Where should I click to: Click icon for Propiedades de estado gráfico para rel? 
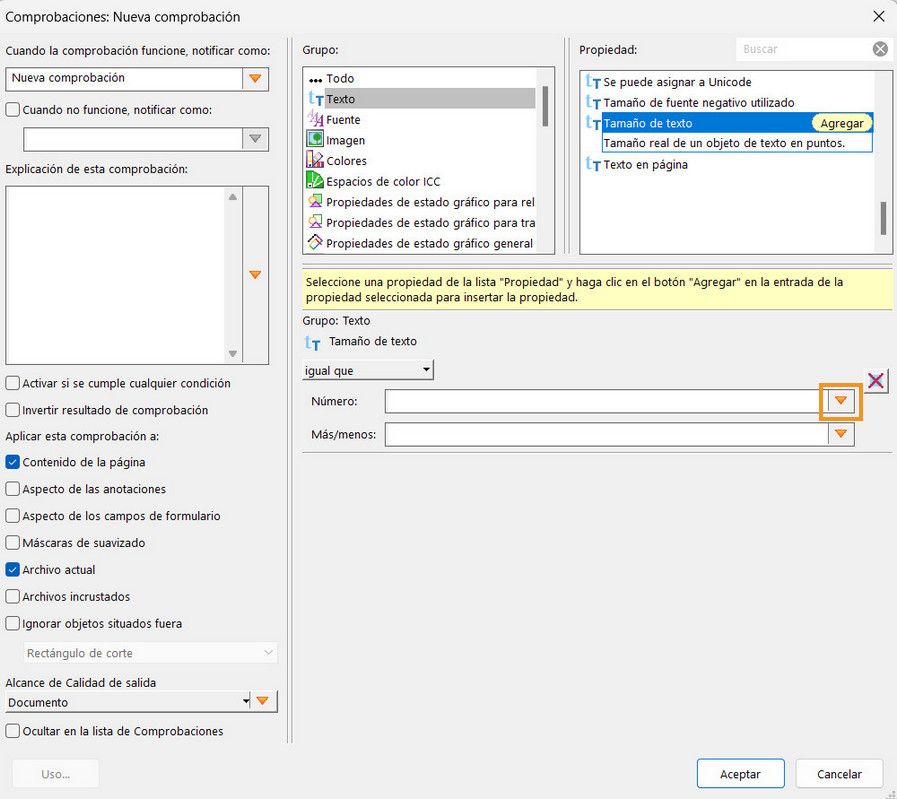[315, 201]
